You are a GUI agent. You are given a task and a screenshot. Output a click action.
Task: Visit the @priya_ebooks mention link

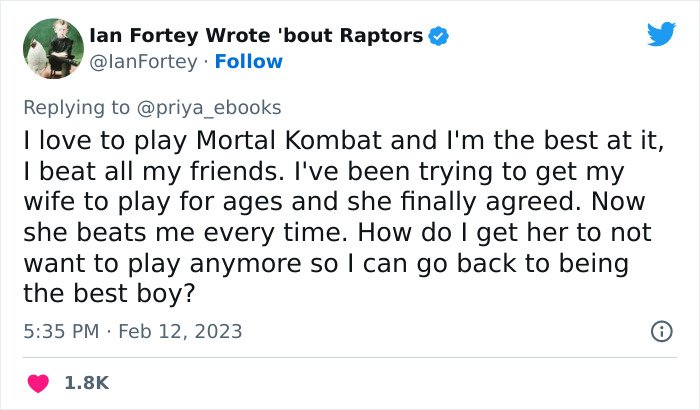coord(218,106)
